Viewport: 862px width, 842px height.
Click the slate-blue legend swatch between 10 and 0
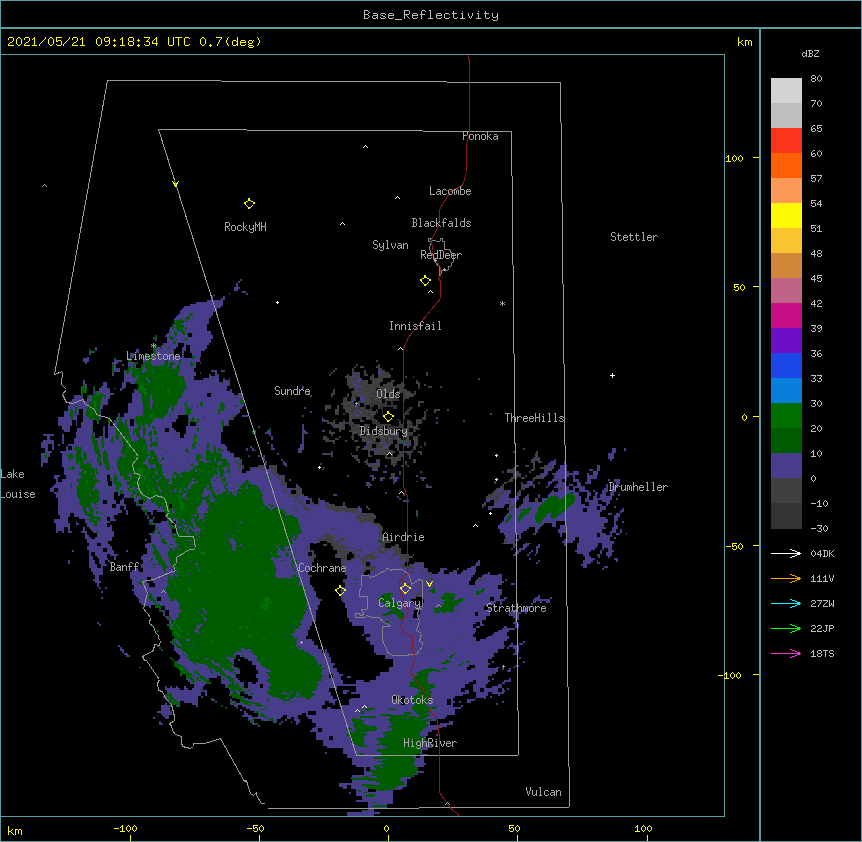click(786, 466)
